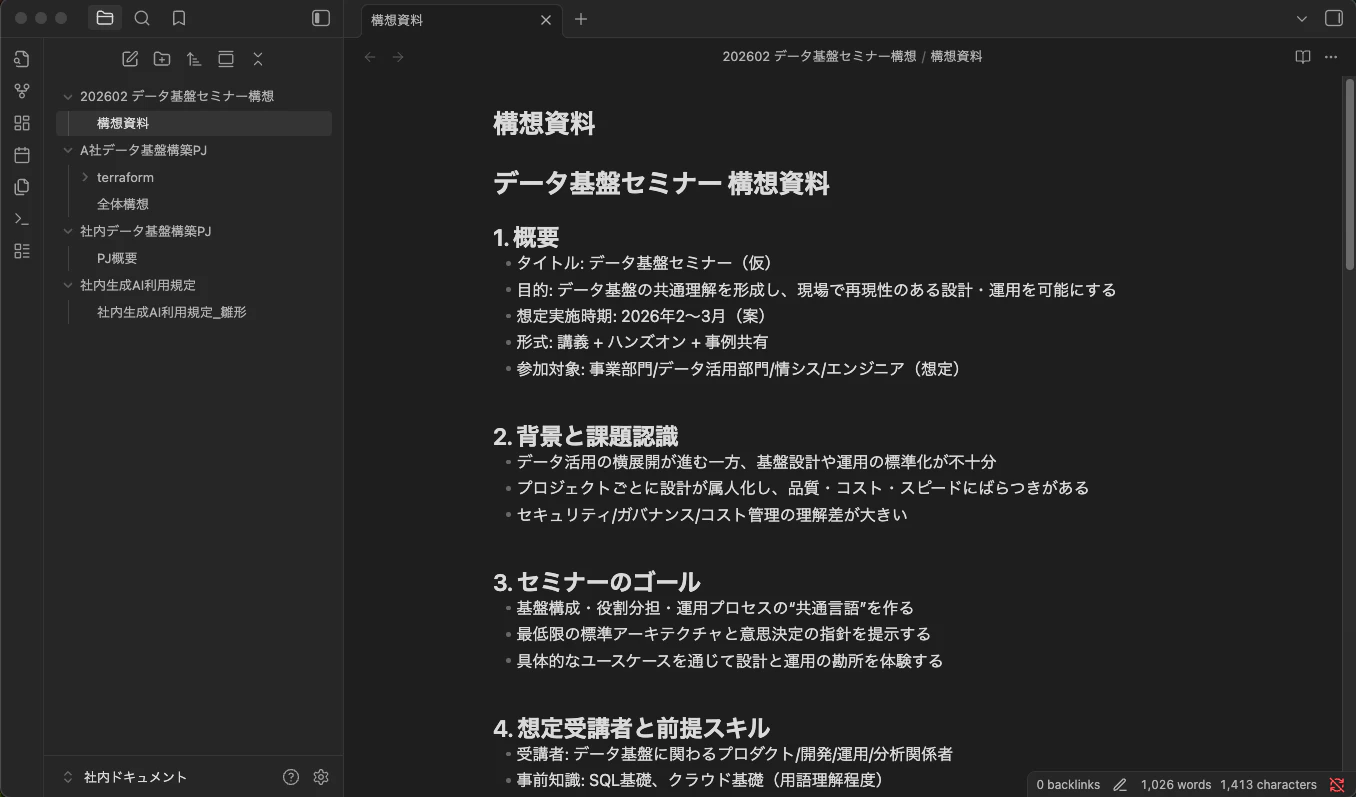Navigate forward in note history

point(398,57)
